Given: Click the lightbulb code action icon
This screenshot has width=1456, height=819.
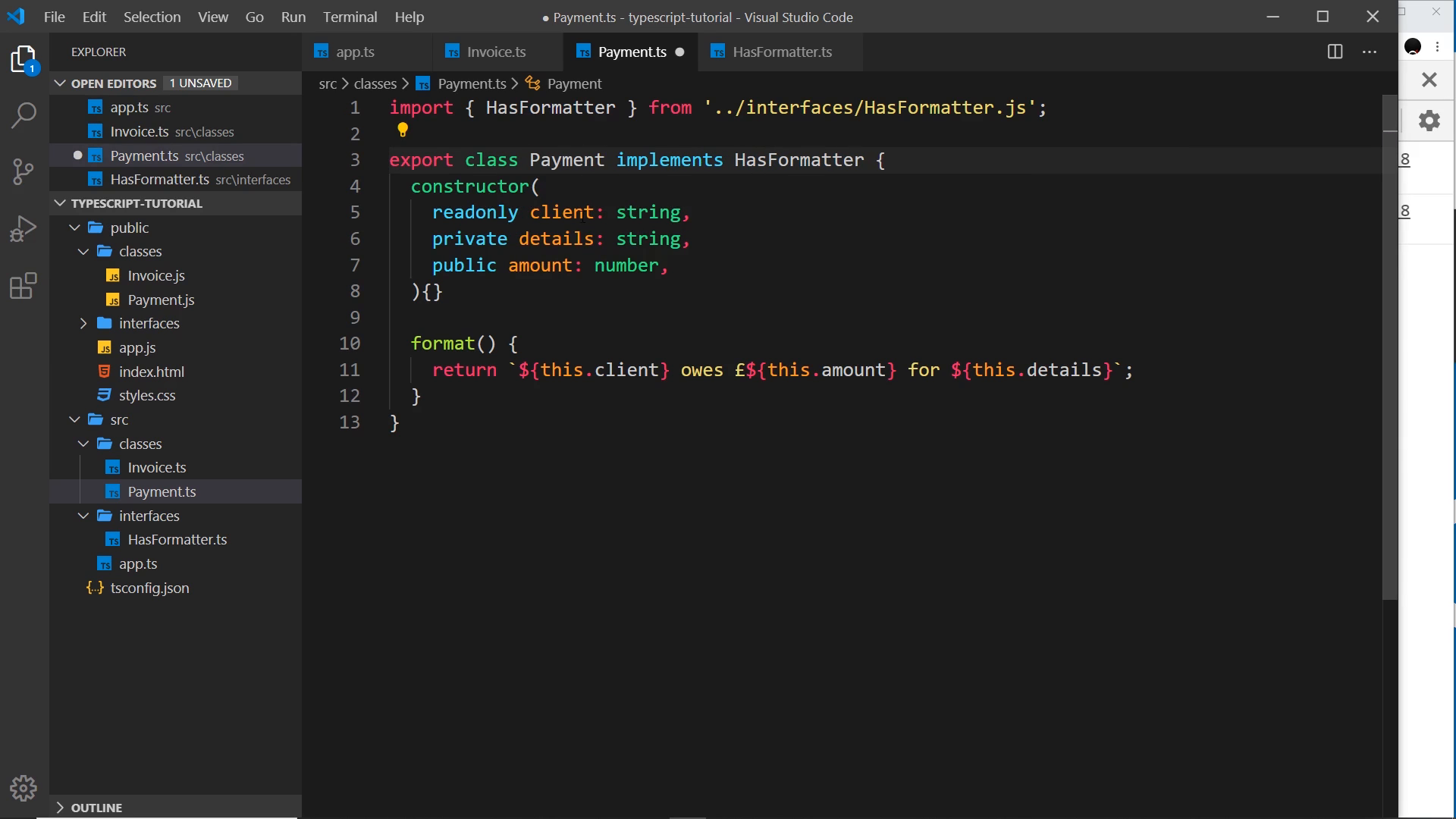Looking at the screenshot, I should (x=403, y=130).
